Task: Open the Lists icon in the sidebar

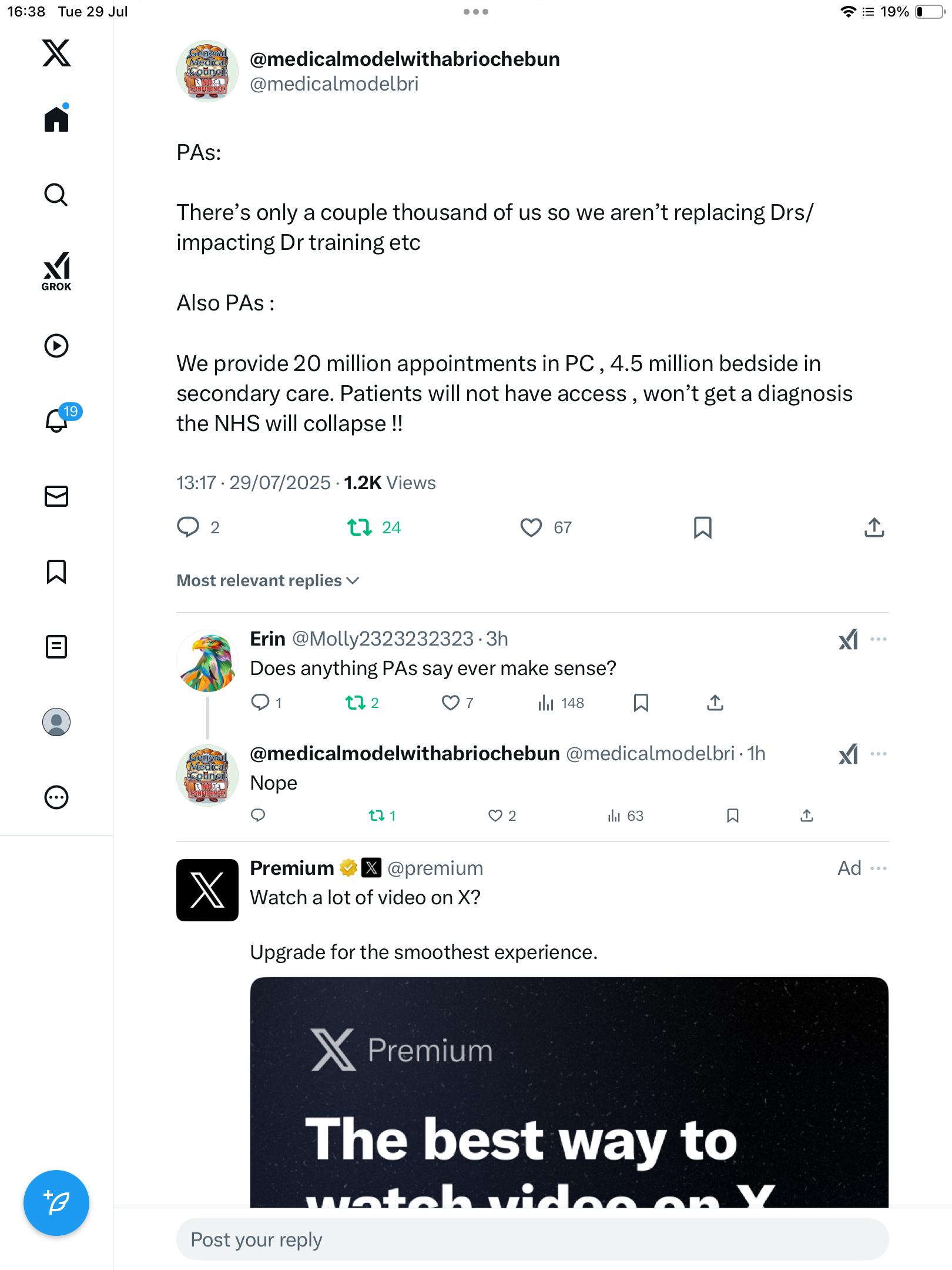Action: (56, 647)
